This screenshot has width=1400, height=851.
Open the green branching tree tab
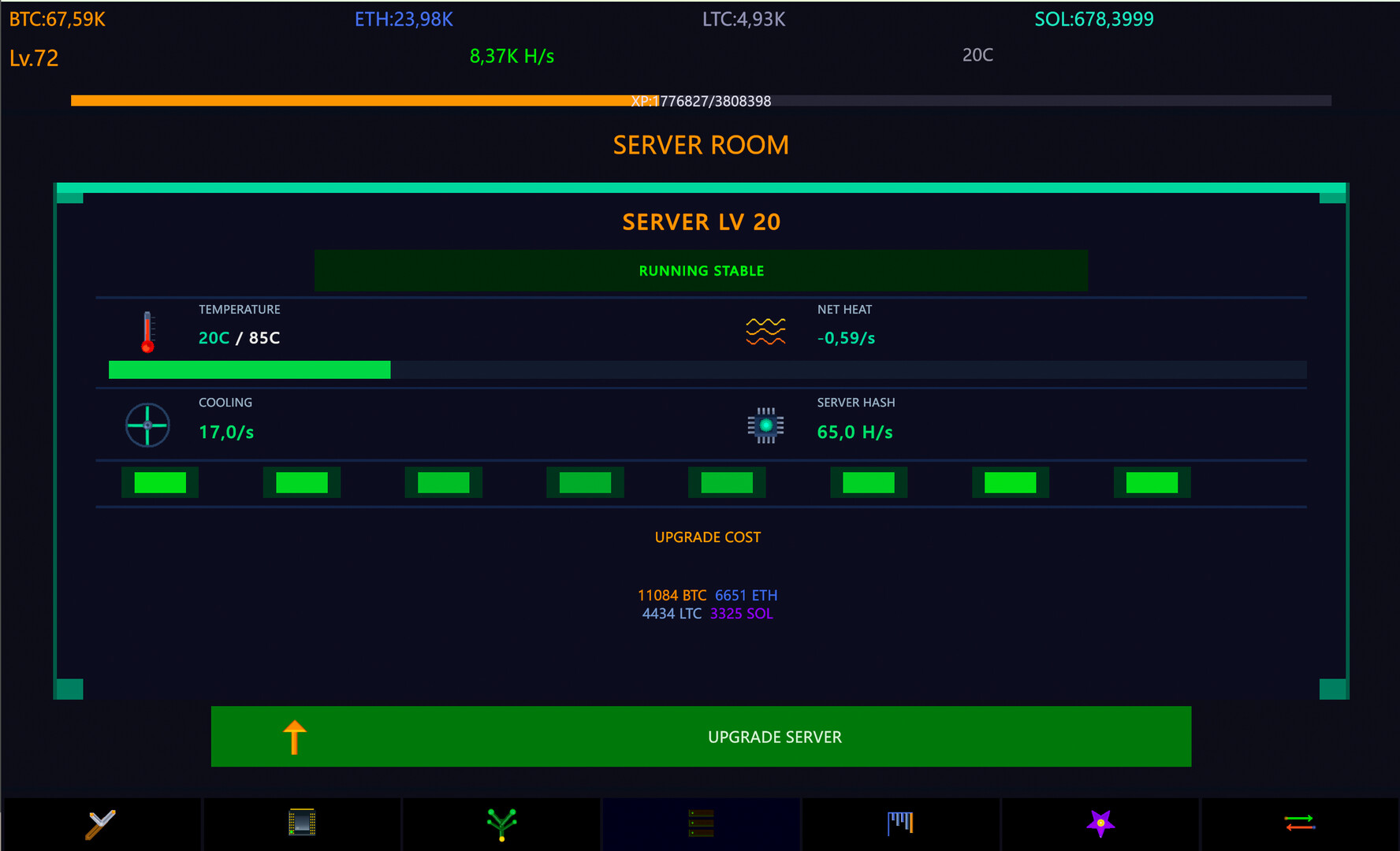(x=501, y=824)
